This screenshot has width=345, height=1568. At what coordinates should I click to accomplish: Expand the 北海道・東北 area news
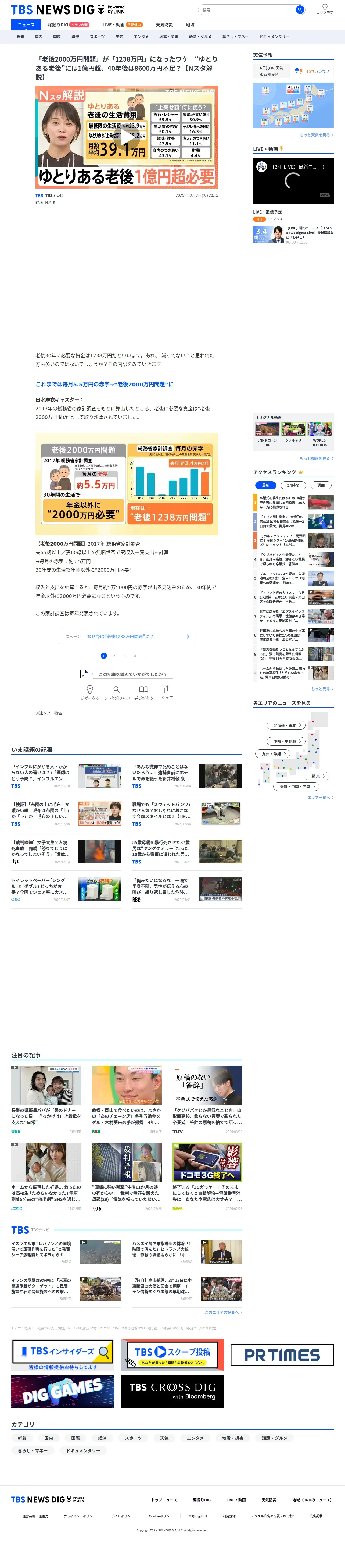(286, 725)
